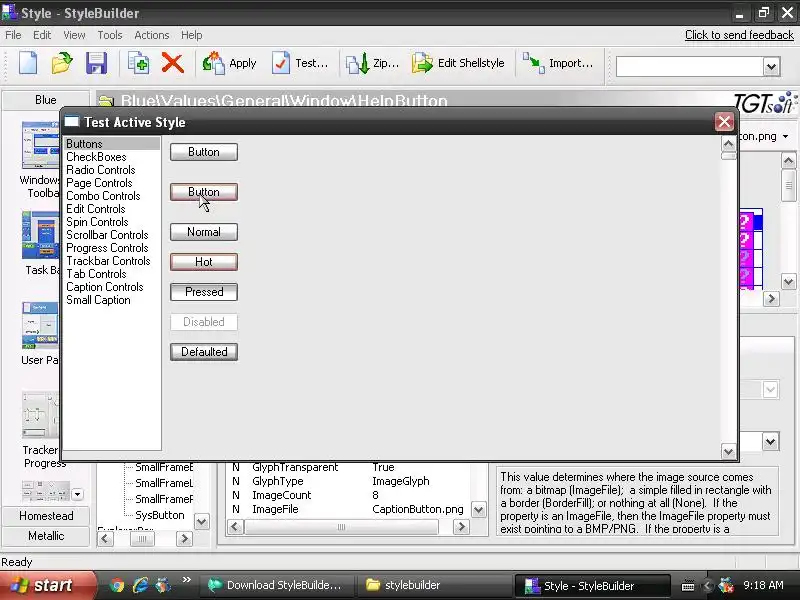Launch Chrome from the quick launch bar
The image size is (800, 600).
117,585
